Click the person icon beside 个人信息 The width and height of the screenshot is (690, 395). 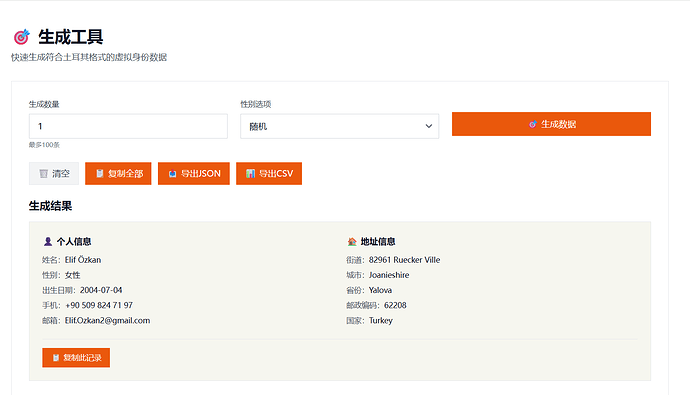click(x=48, y=241)
